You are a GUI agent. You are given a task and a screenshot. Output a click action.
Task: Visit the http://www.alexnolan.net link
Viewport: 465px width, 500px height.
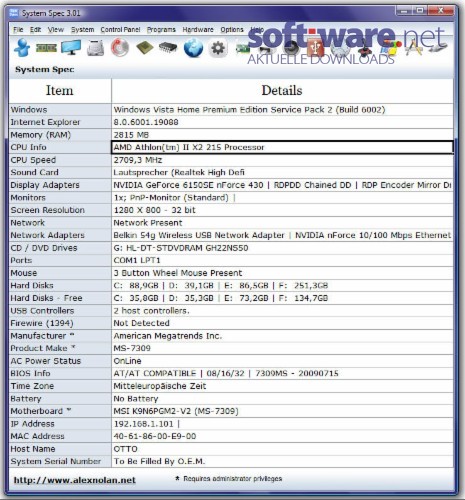(x=75, y=480)
